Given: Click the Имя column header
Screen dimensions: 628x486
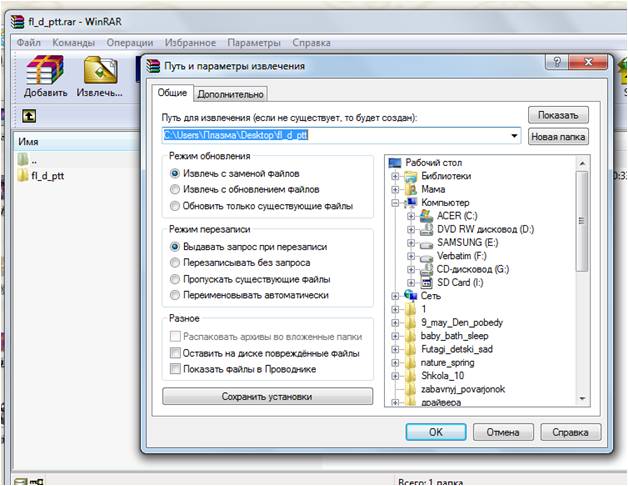Looking at the screenshot, I should 76,141.
